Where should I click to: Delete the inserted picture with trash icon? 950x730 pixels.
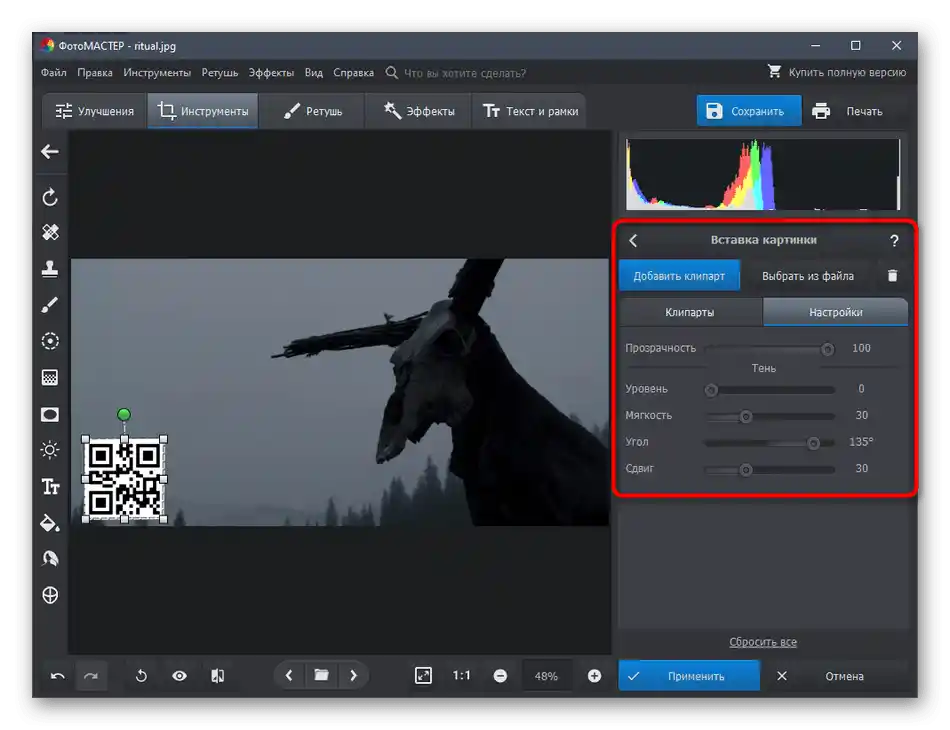click(x=893, y=276)
